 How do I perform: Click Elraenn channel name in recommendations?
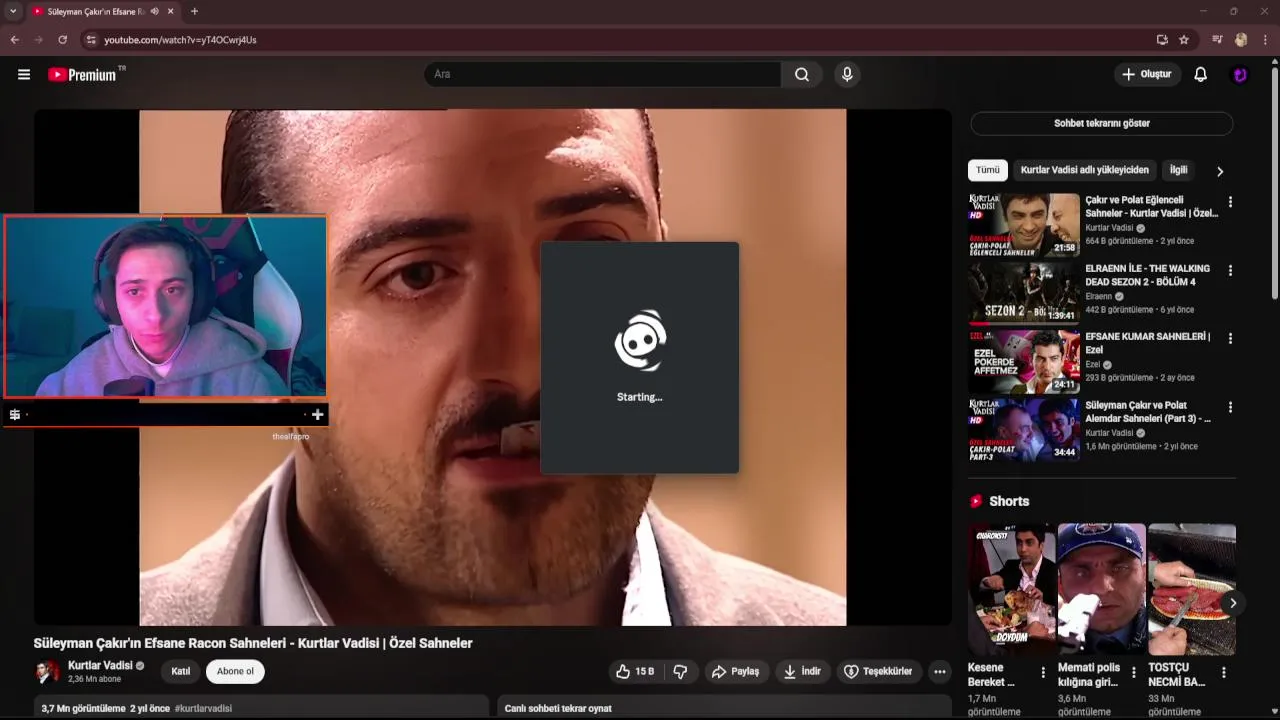tap(1099, 296)
